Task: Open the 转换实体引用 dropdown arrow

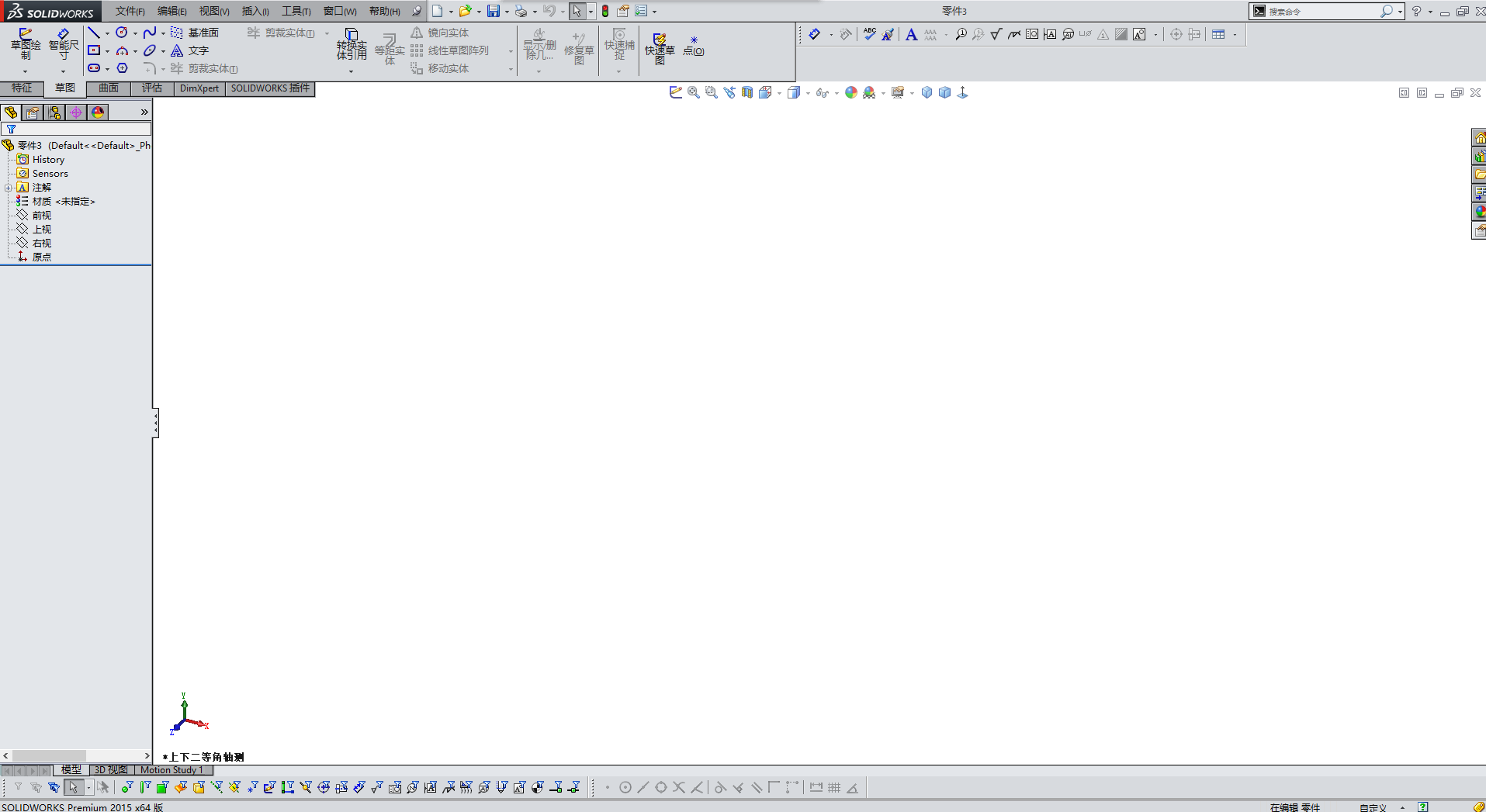Action: [x=352, y=71]
